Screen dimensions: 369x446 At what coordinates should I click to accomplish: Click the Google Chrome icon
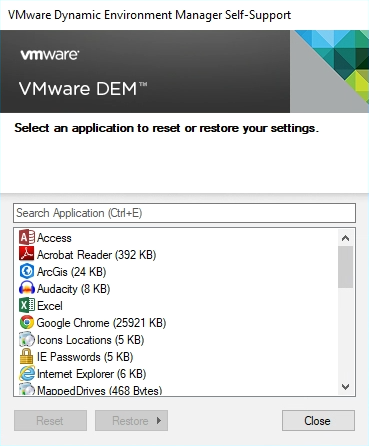[27, 322]
